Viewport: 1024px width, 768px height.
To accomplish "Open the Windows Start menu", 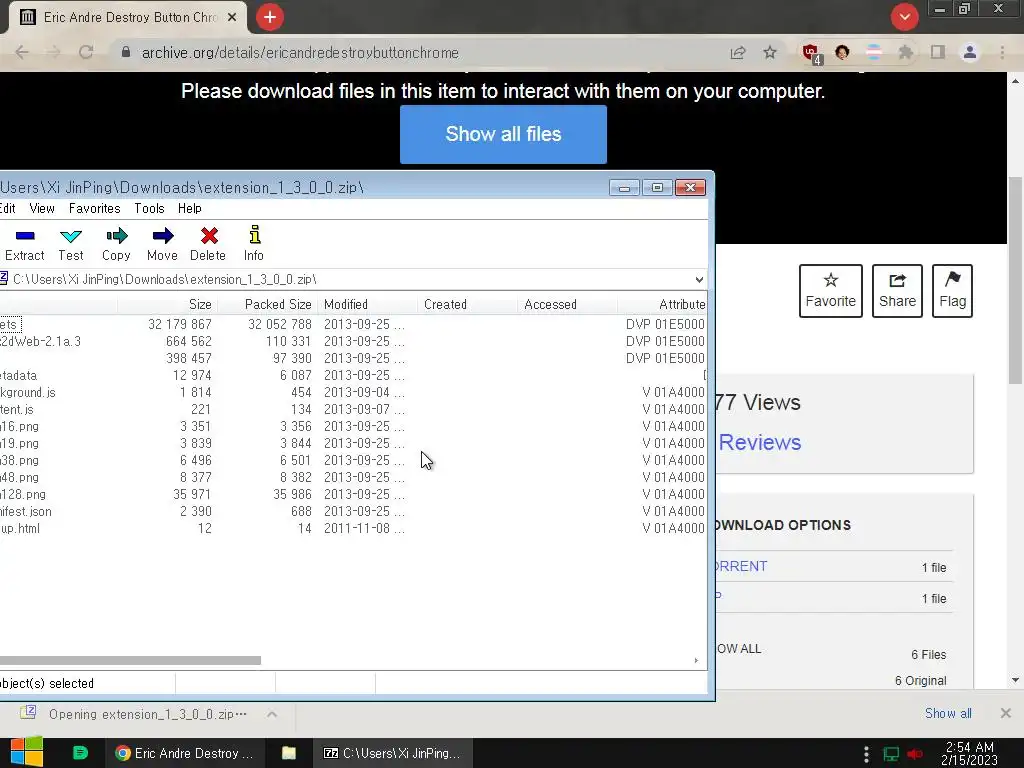I will click(x=26, y=752).
